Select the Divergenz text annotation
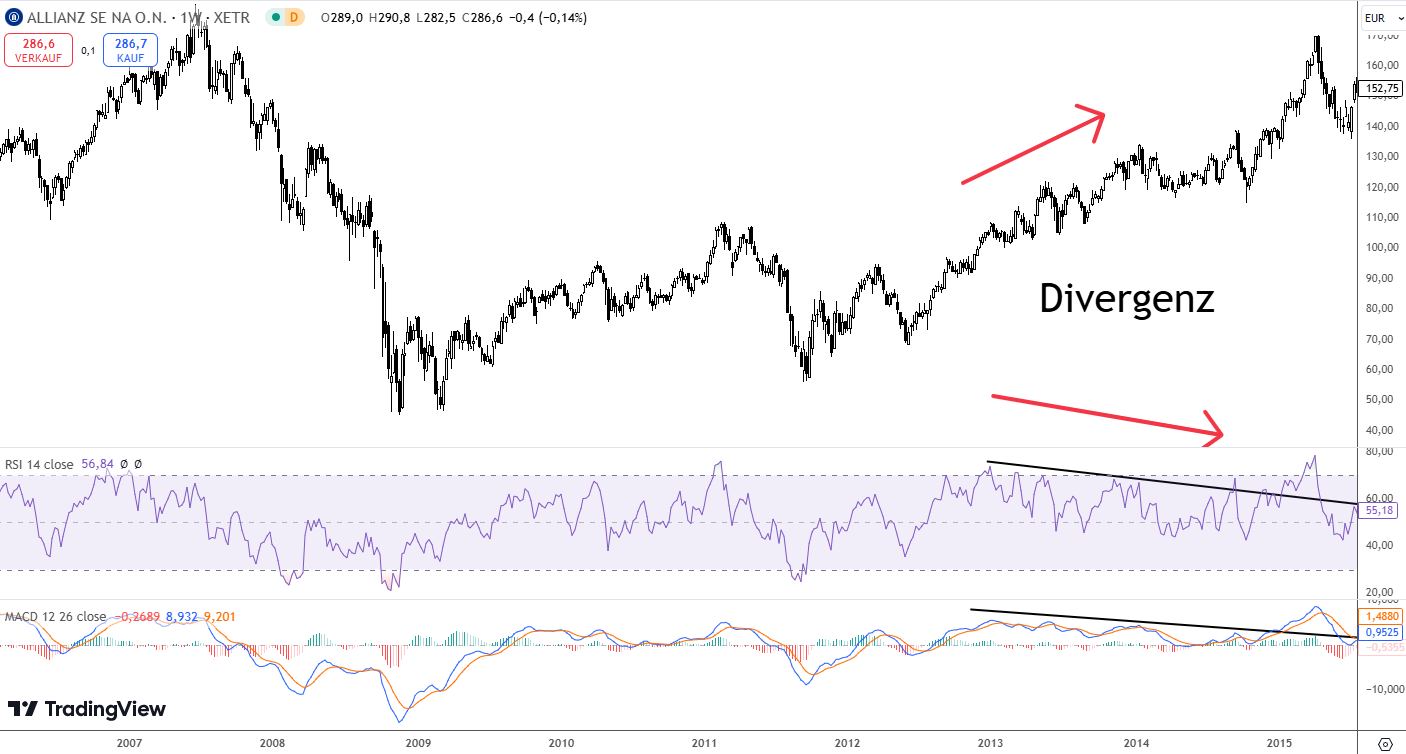This screenshot has width=1406, height=754. [1127, 299]
